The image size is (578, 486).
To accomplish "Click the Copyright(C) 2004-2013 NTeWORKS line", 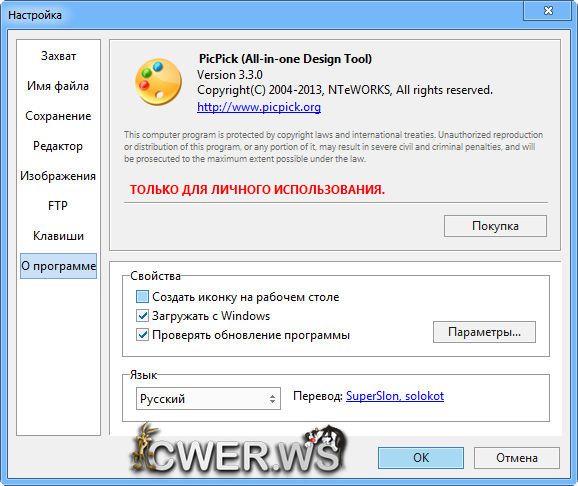I will click(345, 90).
